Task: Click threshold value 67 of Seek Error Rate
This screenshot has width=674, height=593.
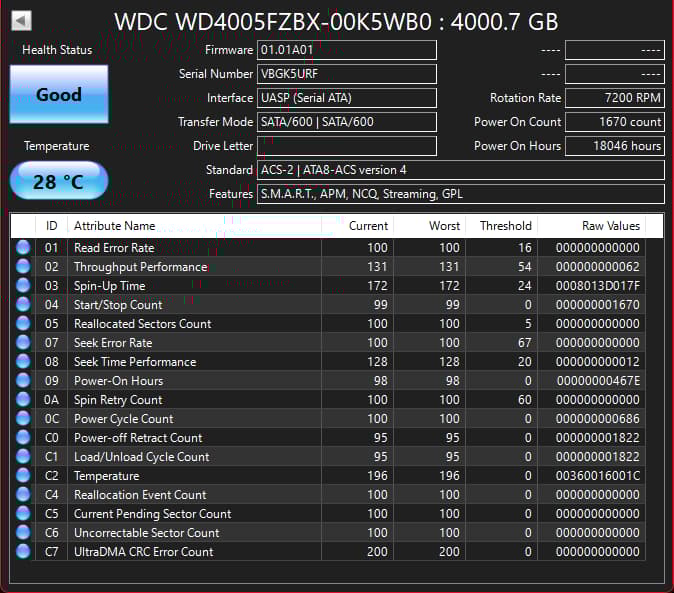Action: tap(524, 343)
